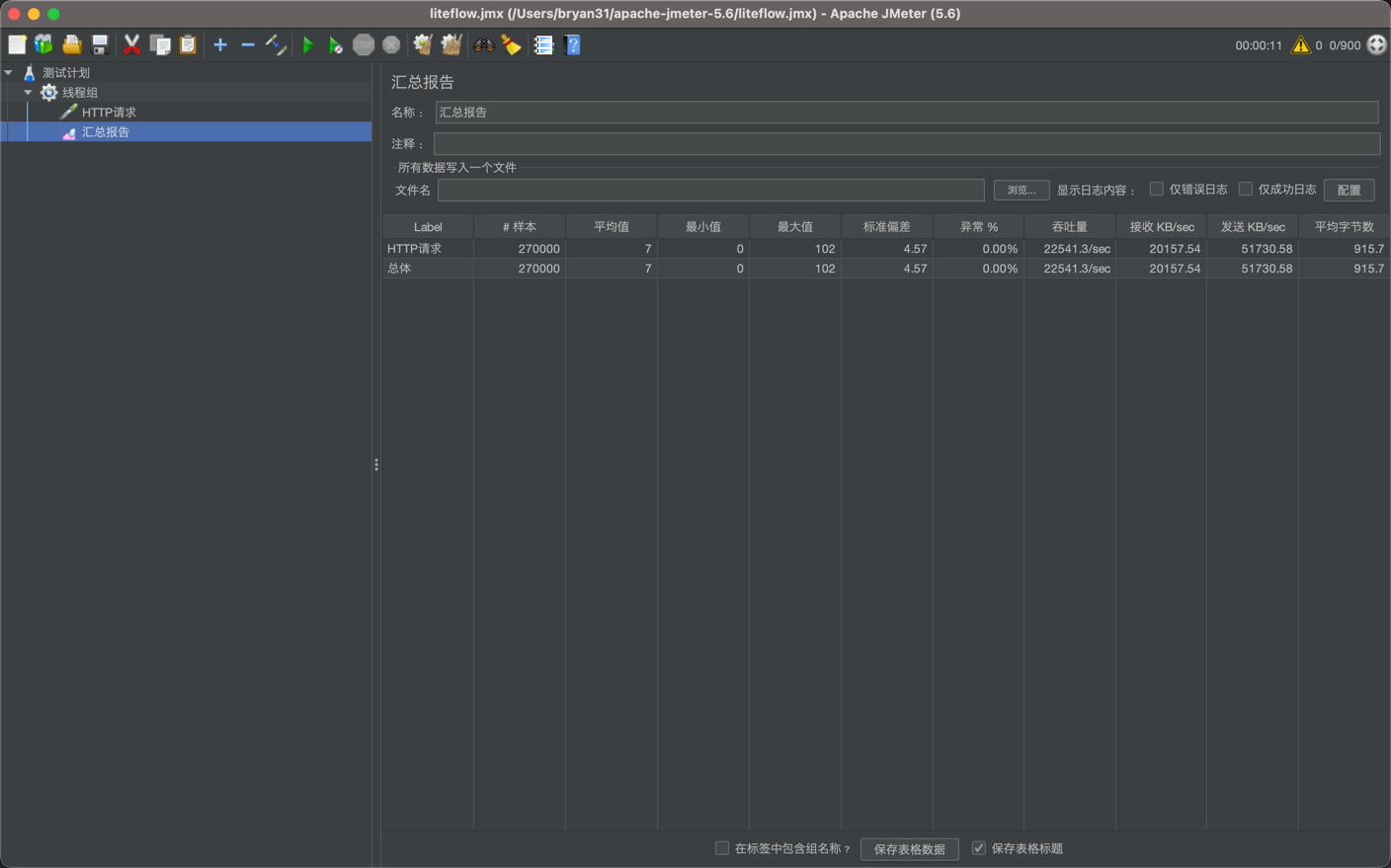The image size is (1391, 868).
Task: Enable the 仅成功日志 checkbox
Action: point(1245,189)
